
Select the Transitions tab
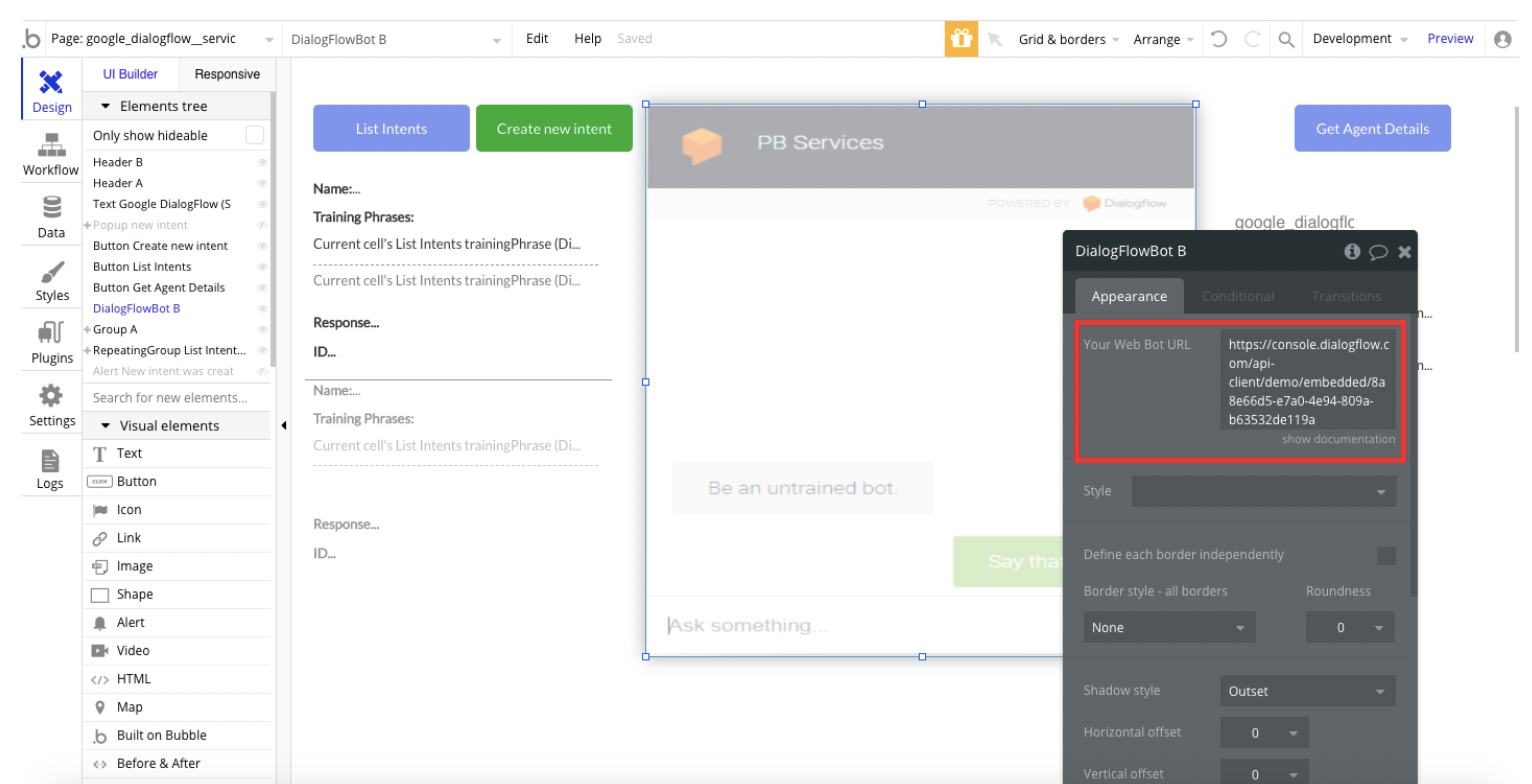[1346, 296]
